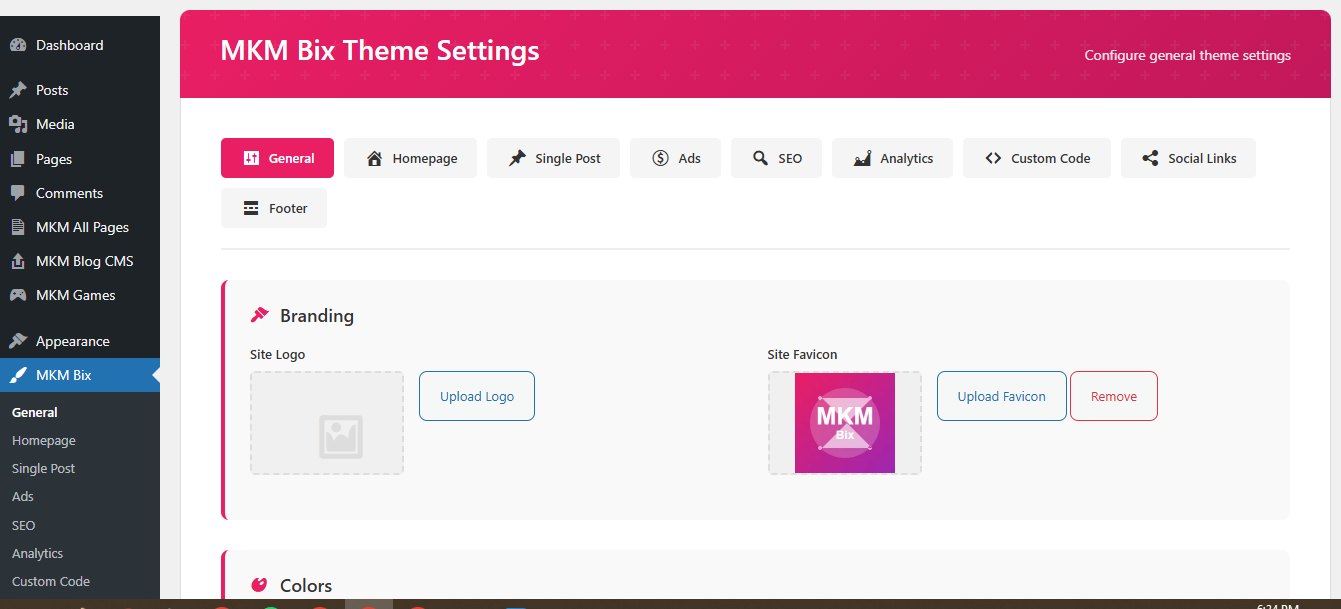Remove the current site favicon

(x=1113, y=396)
